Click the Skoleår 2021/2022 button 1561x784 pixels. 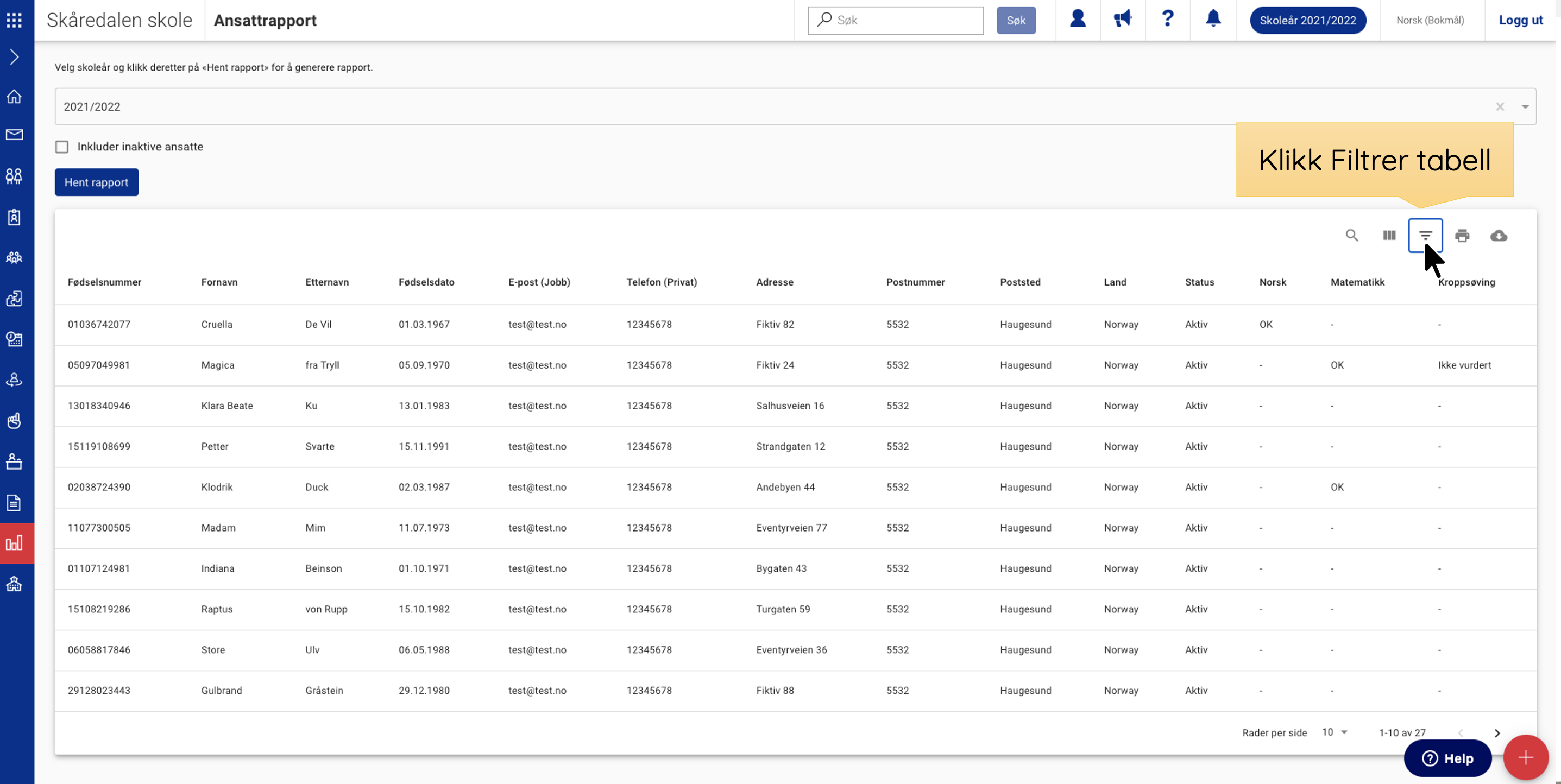[x=1308, y=20]
